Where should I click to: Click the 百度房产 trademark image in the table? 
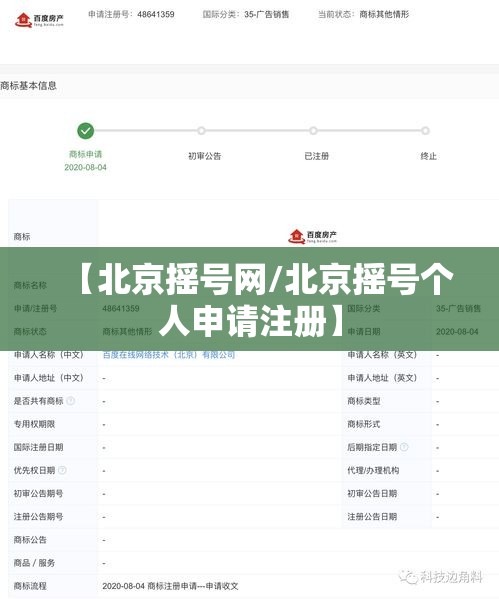(x=313, y=236)
